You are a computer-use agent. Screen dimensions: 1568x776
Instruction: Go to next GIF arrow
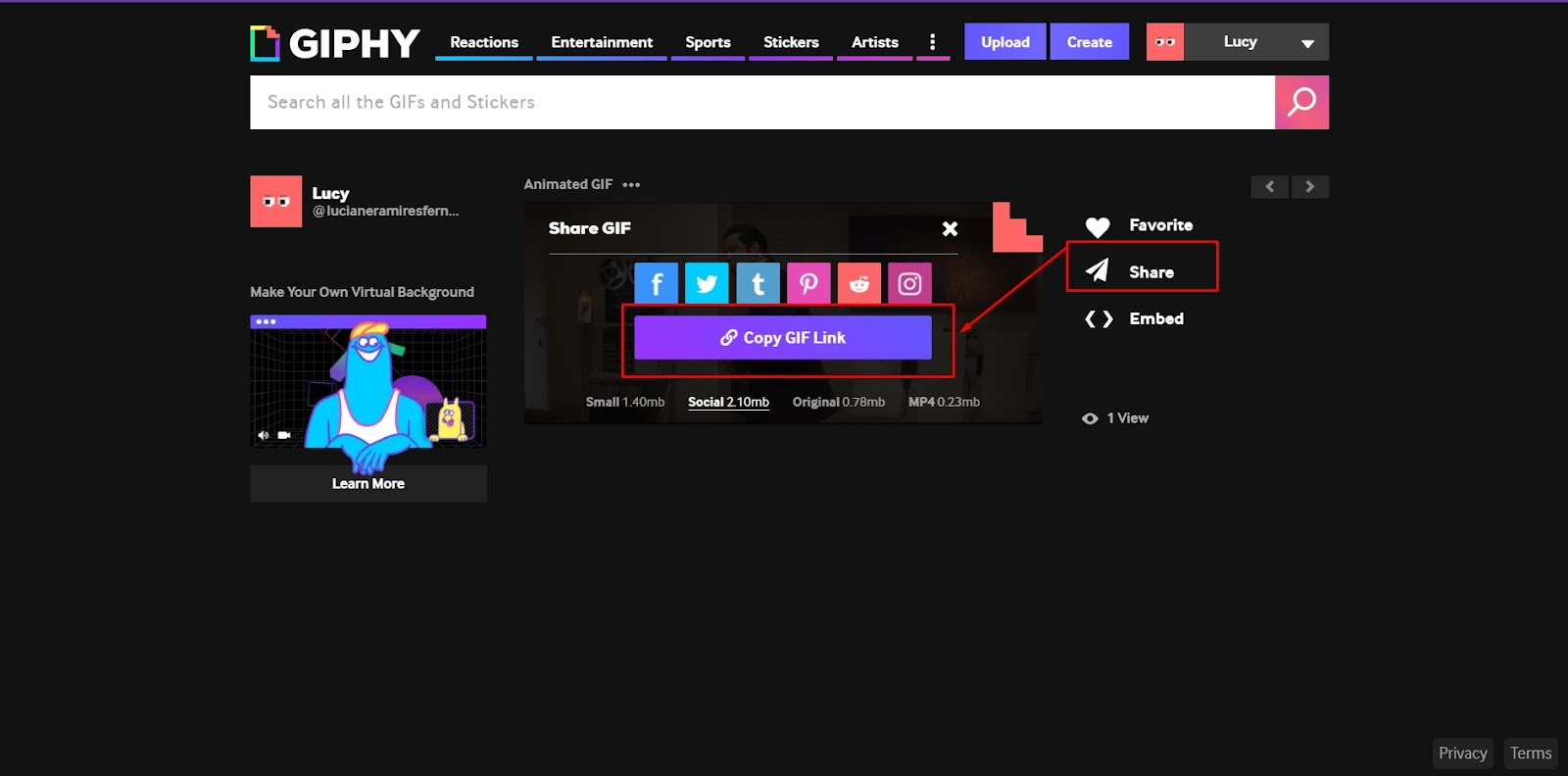(1310, 186)
